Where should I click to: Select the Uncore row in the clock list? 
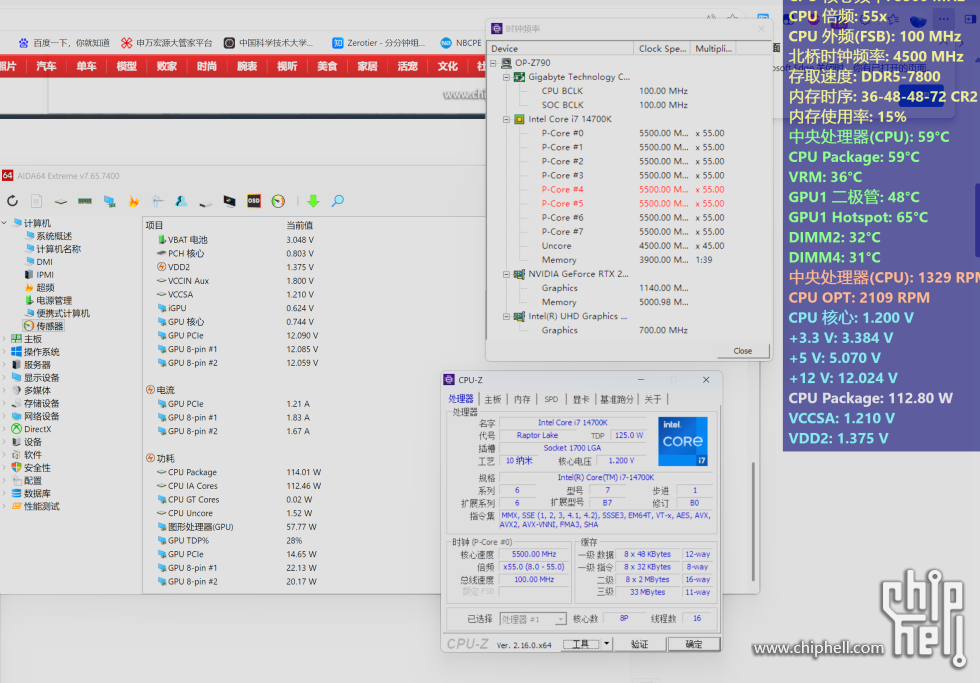(632, 246)
